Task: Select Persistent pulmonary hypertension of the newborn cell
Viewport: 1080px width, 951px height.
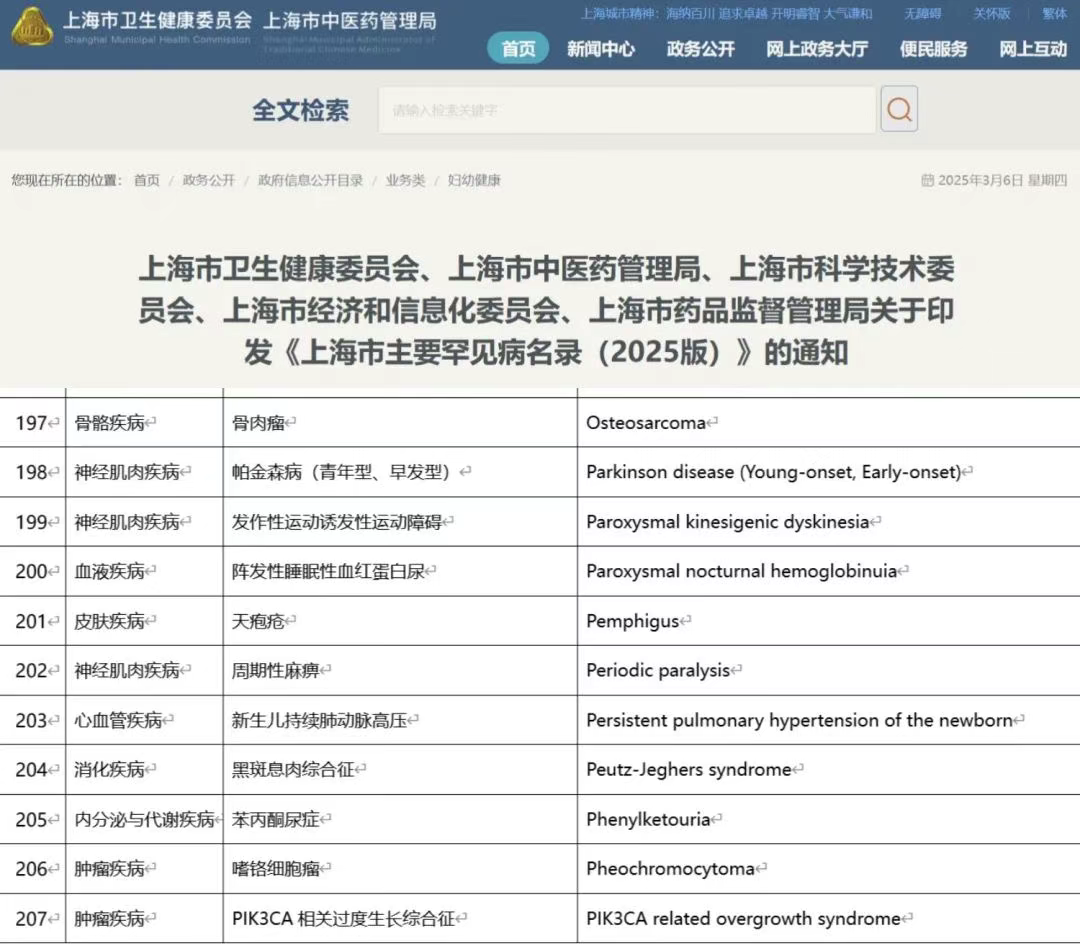Action: (829, 720)
